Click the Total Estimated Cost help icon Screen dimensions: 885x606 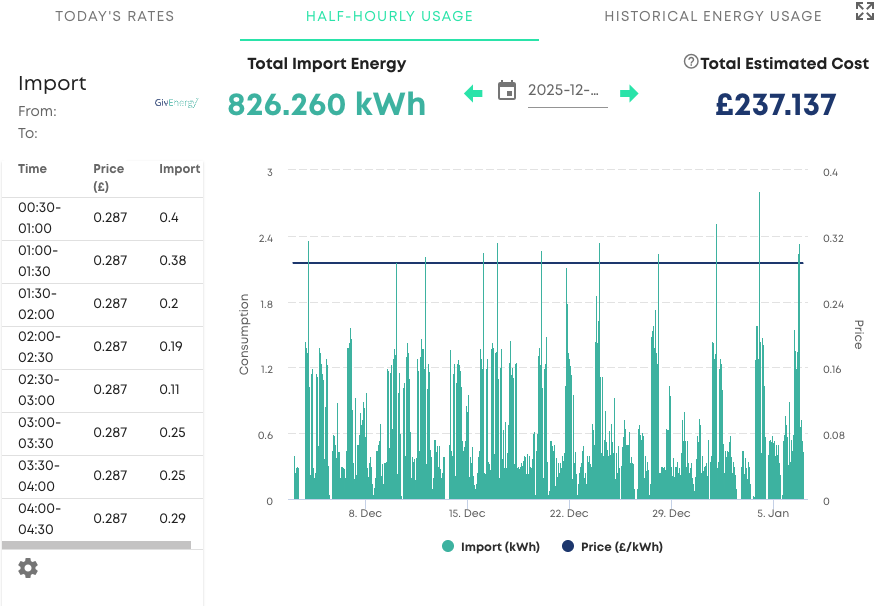(691, 62)
